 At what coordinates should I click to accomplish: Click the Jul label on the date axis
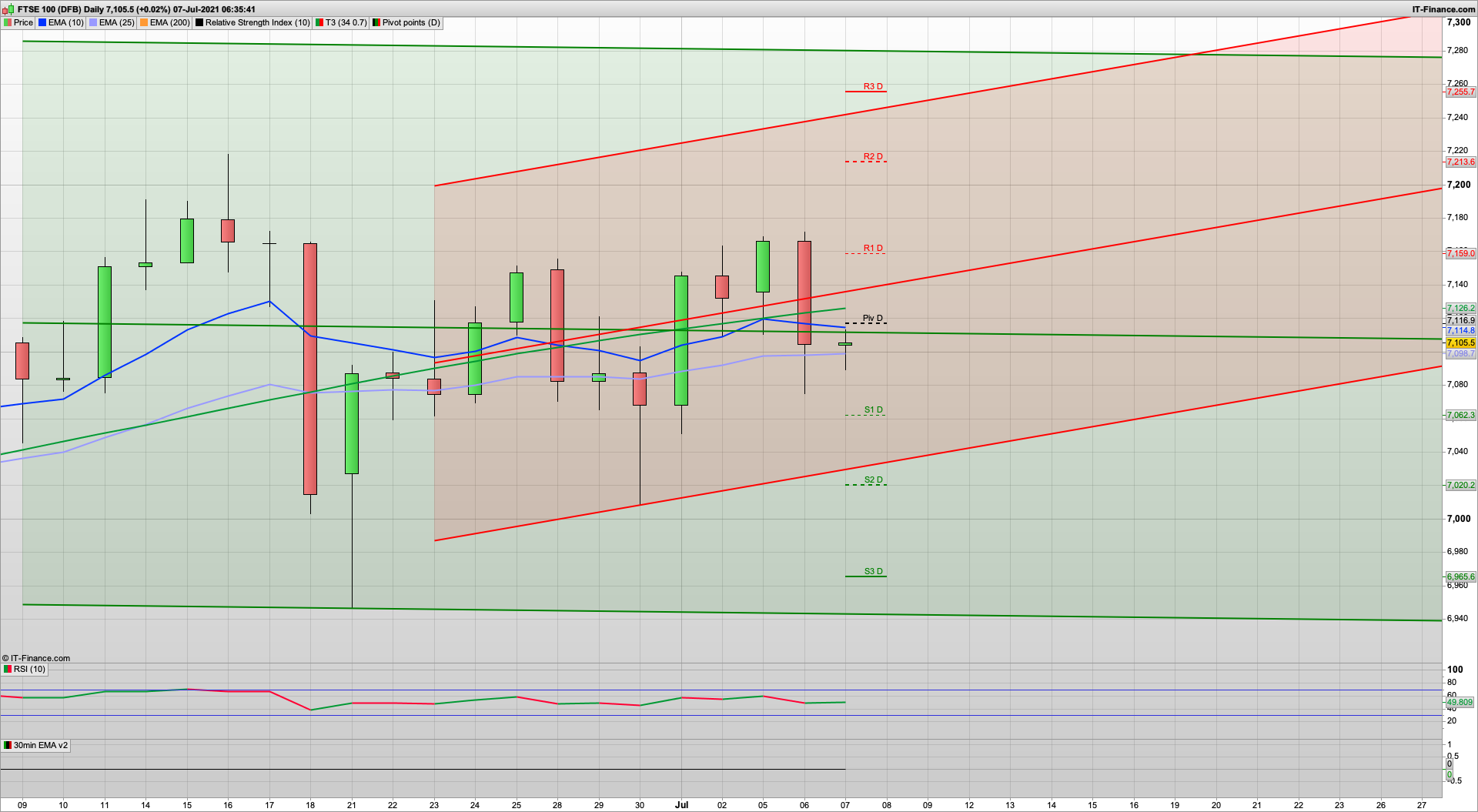pos(680,804)
